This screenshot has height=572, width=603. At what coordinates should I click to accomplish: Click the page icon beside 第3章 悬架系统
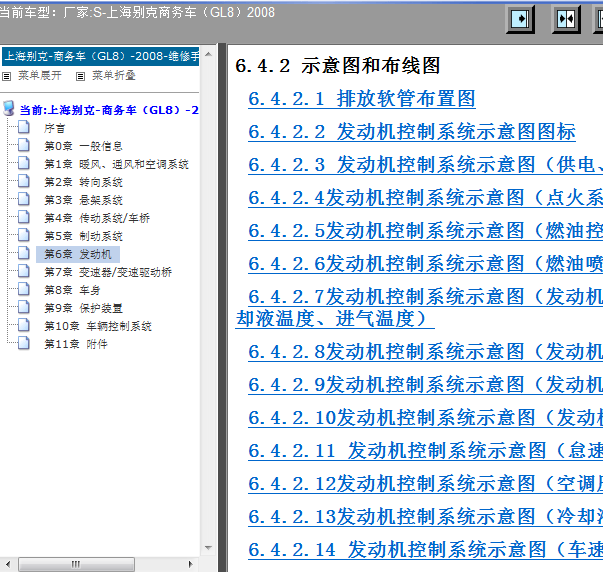[x=24, y=199]
